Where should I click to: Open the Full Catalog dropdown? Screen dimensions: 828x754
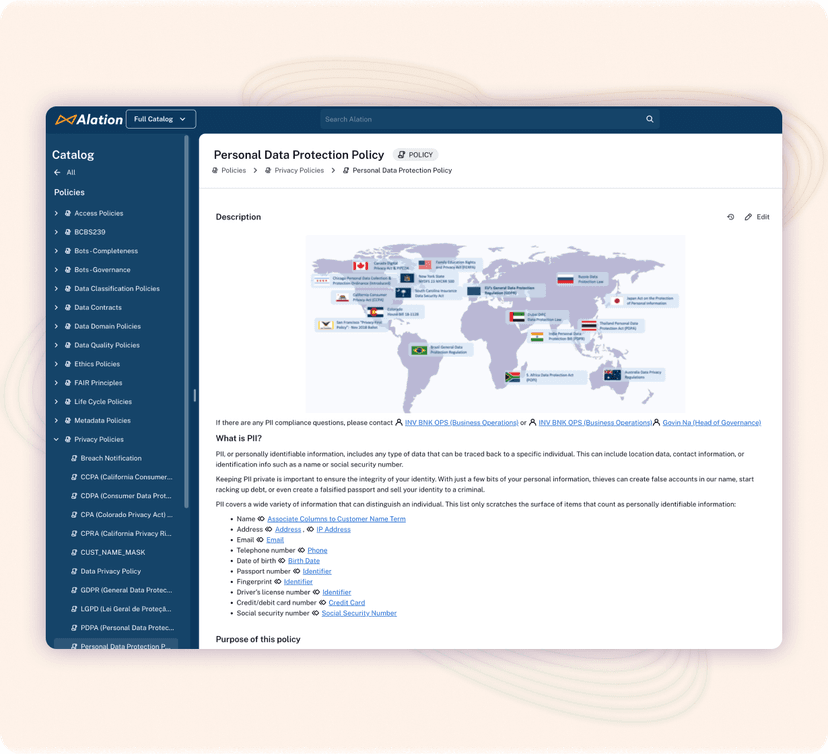[160, 118]
